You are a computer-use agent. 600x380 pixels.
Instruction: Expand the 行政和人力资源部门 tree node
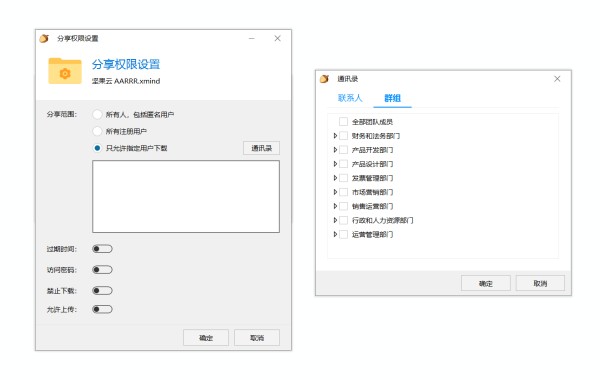pyautogui.click(x=335, y=220)
